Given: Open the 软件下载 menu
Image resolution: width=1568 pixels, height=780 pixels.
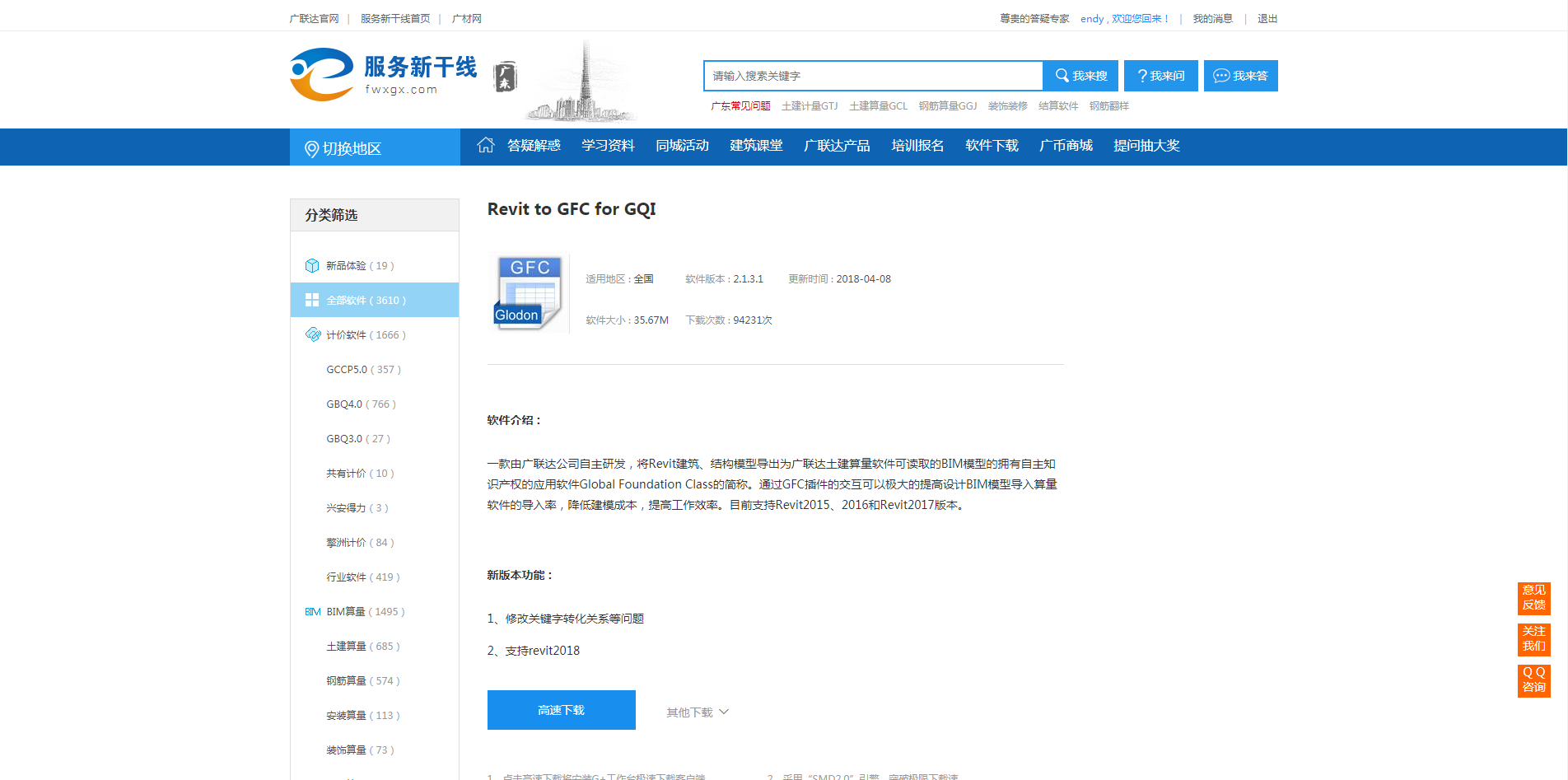Looking at the screenshot, I should tap(992, 146).
